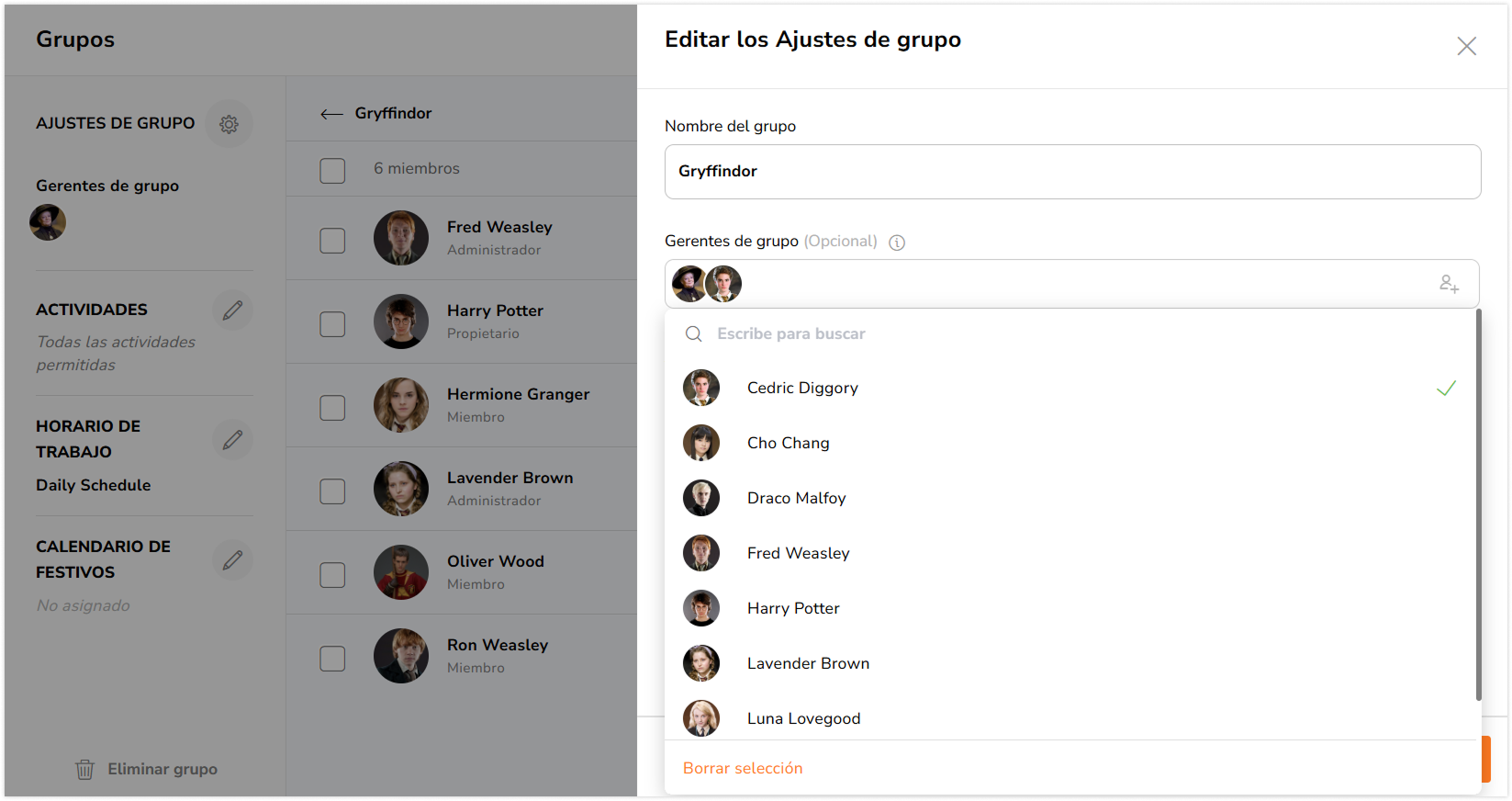Image resolution: width=1512 pixels, height=801 pixels.
Task: Select Draco Malfoy from the list
Action: (1070, 498)
